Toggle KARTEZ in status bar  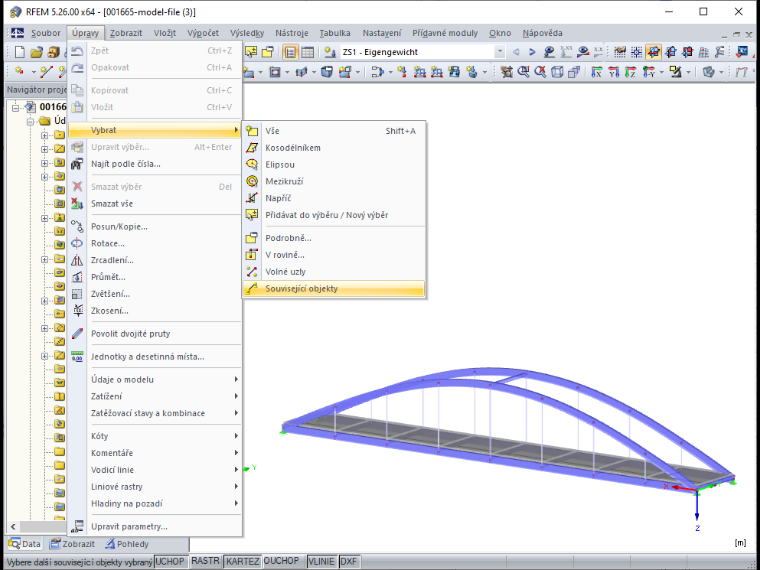(x=242, y=562)
